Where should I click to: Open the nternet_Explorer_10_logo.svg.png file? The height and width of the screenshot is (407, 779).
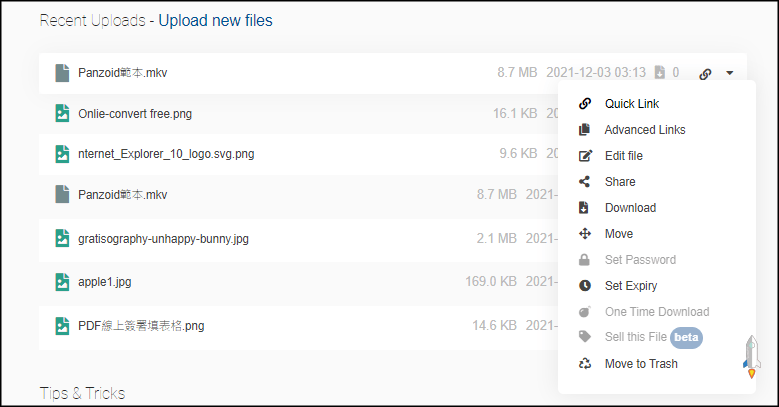pyautogui.click(x=166, y=154)
